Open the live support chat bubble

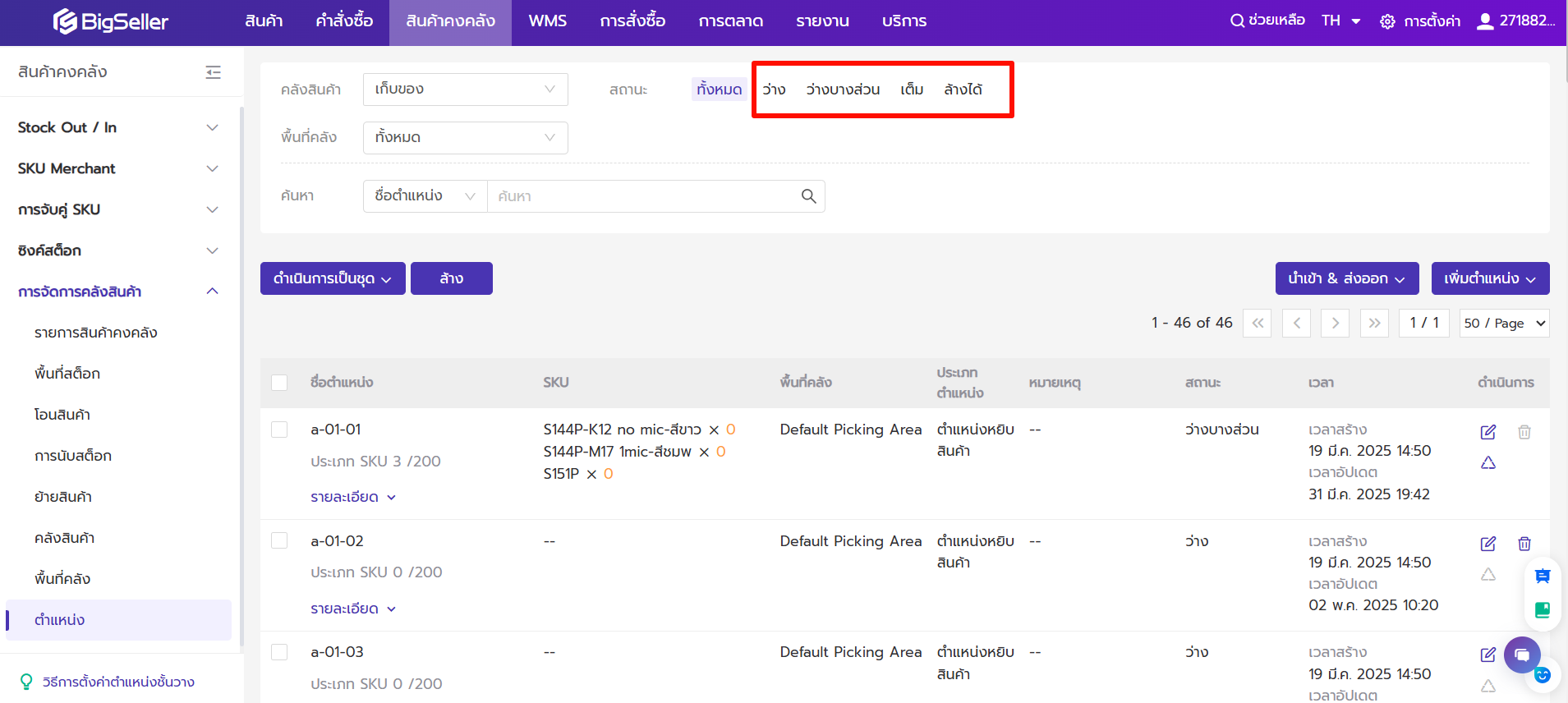(1522, 655)
